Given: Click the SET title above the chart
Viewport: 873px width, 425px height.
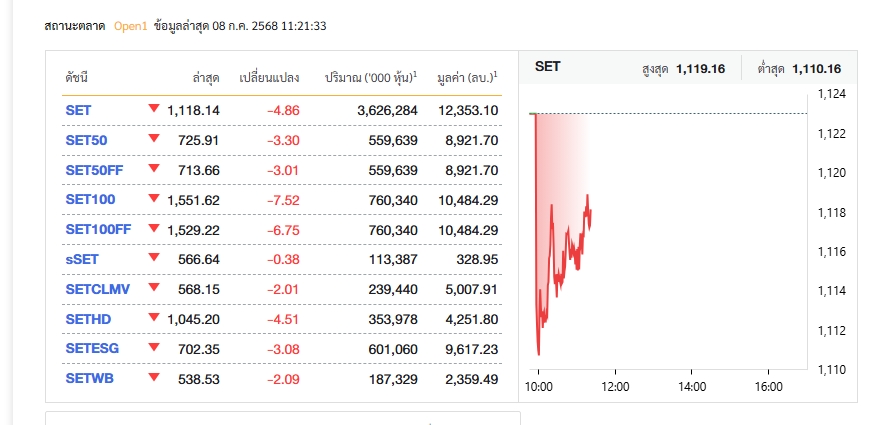Looking at the screenshot, I should click(548, 67).
